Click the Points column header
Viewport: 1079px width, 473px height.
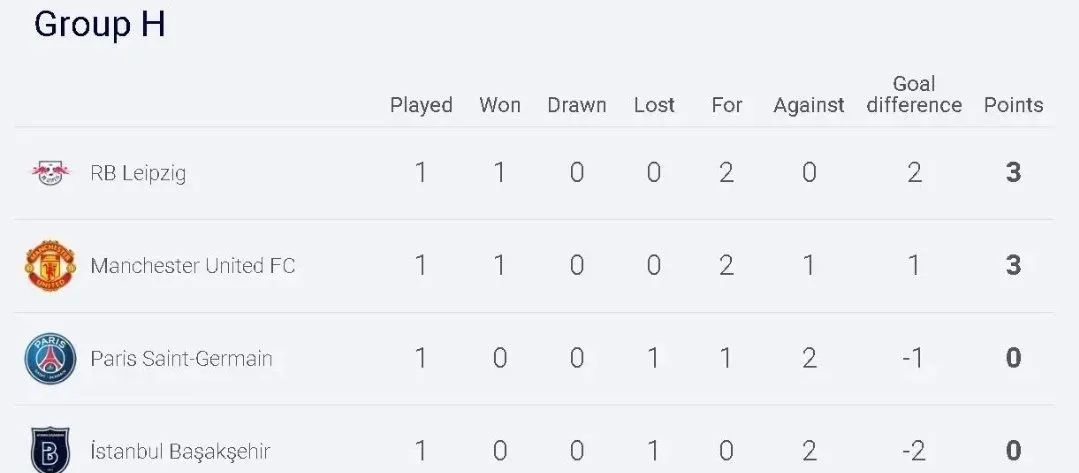[1013, 105]
